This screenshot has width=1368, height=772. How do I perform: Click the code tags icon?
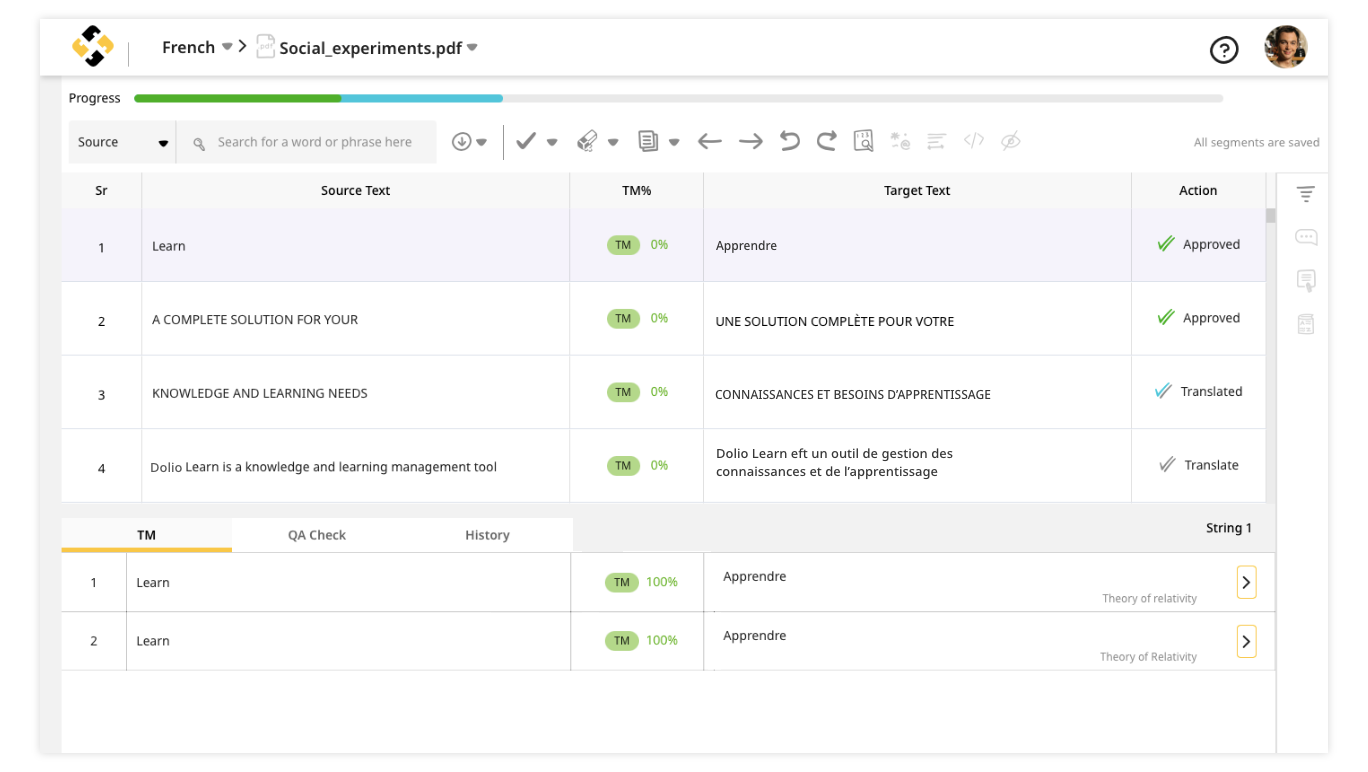tap(974, 141)
